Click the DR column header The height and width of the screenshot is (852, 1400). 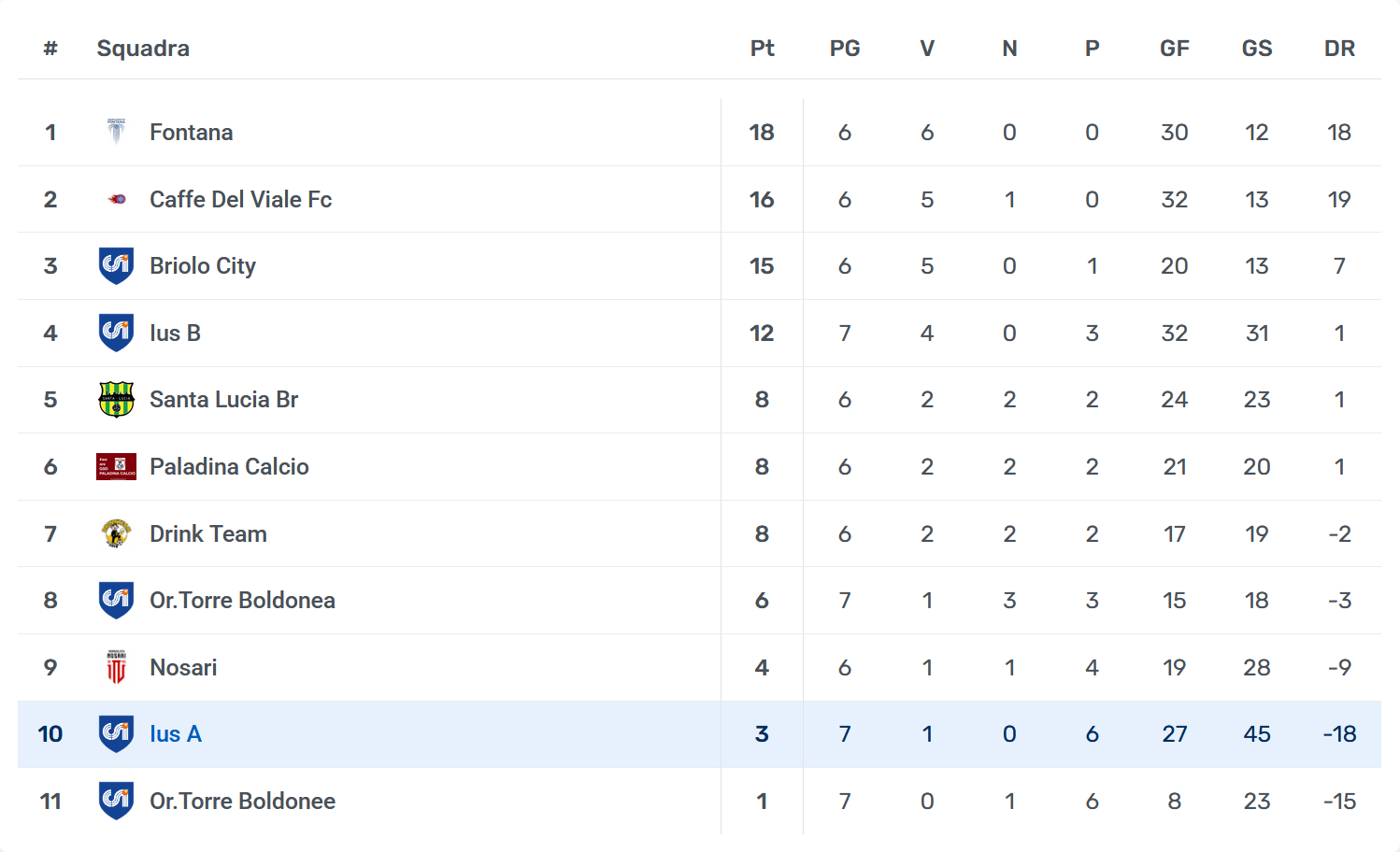[x=1338, y=49]
